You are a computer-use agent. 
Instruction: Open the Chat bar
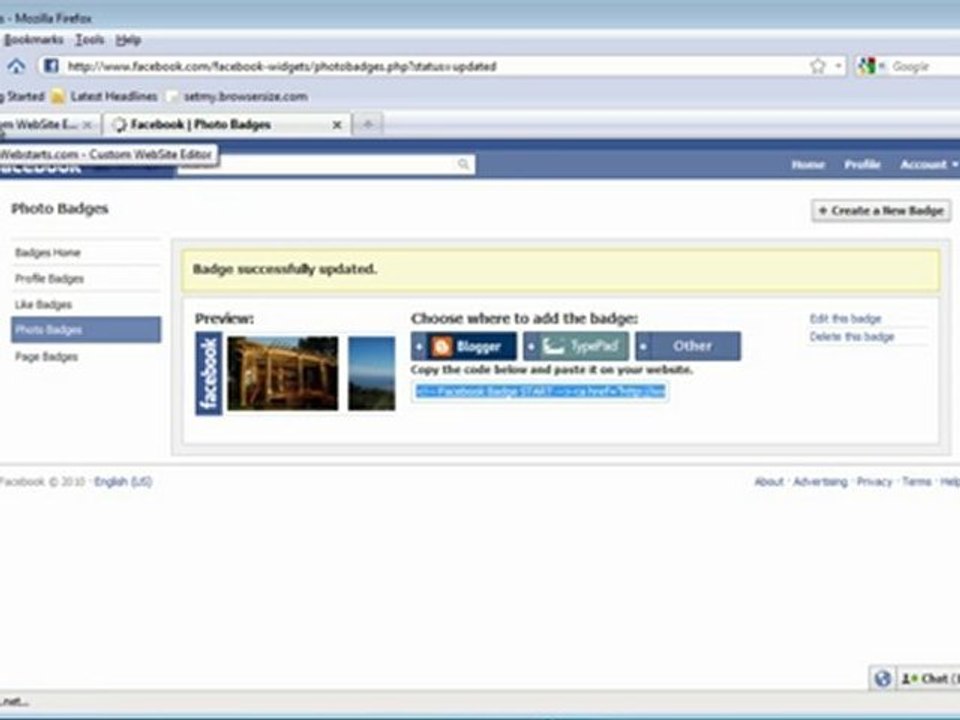point(928,678)
